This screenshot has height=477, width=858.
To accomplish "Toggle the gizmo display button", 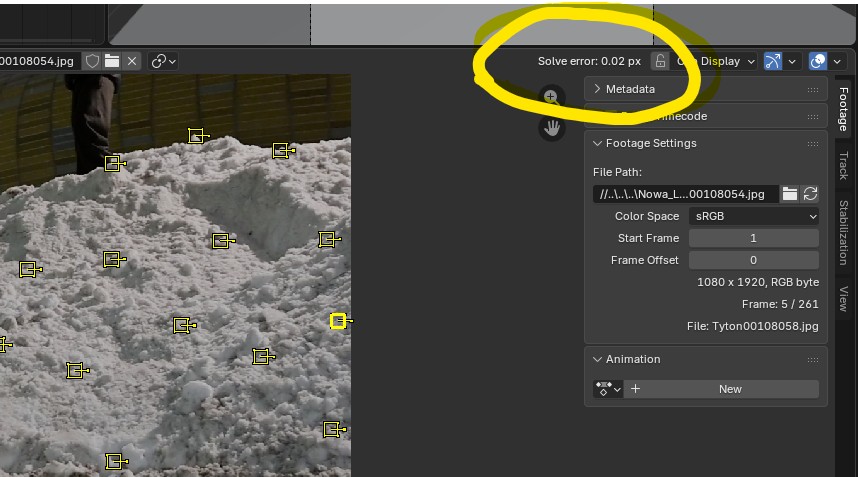I will coord(773,61).
